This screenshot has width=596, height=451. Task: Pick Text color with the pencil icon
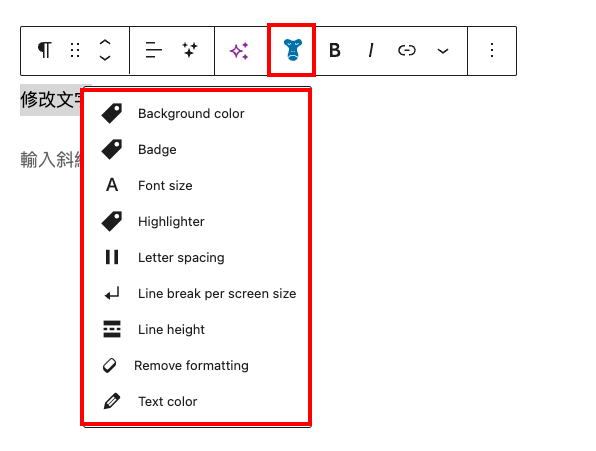196,401
